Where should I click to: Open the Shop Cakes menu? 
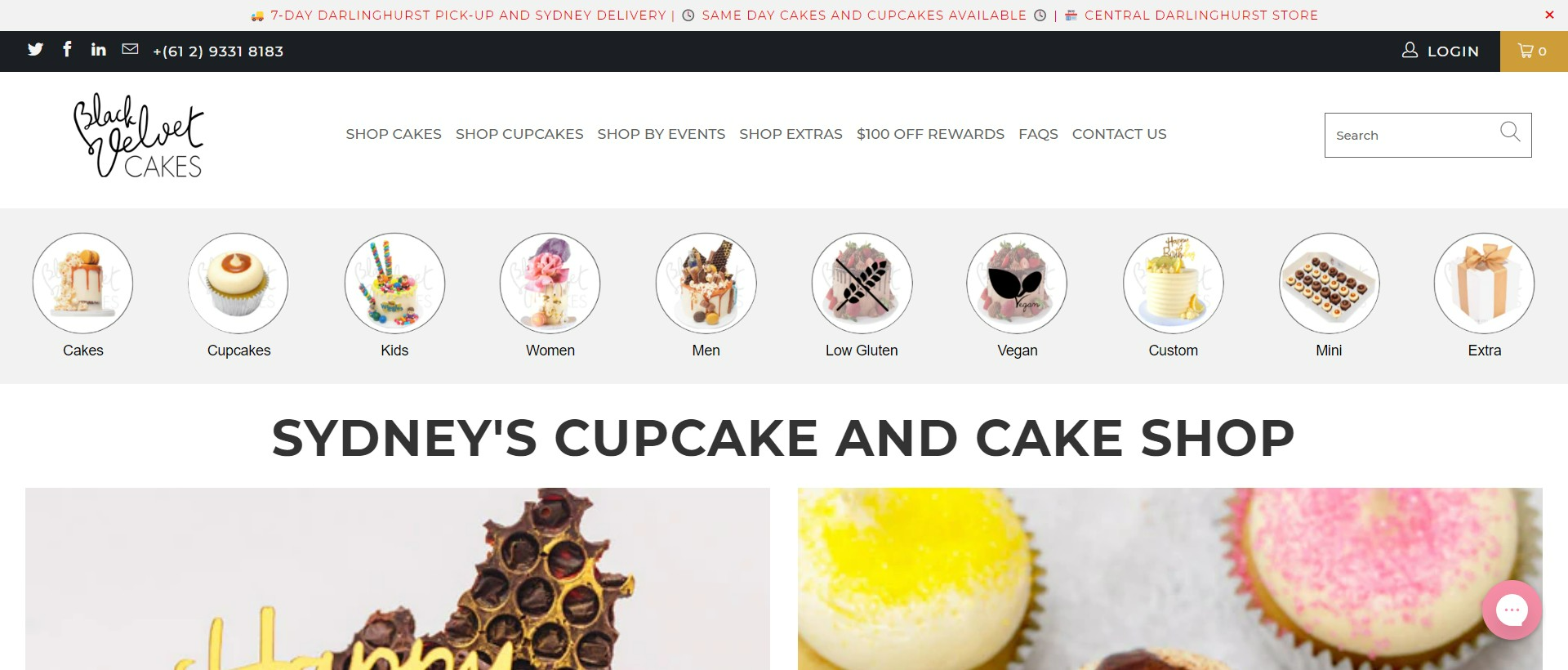(x=394, y=134)
